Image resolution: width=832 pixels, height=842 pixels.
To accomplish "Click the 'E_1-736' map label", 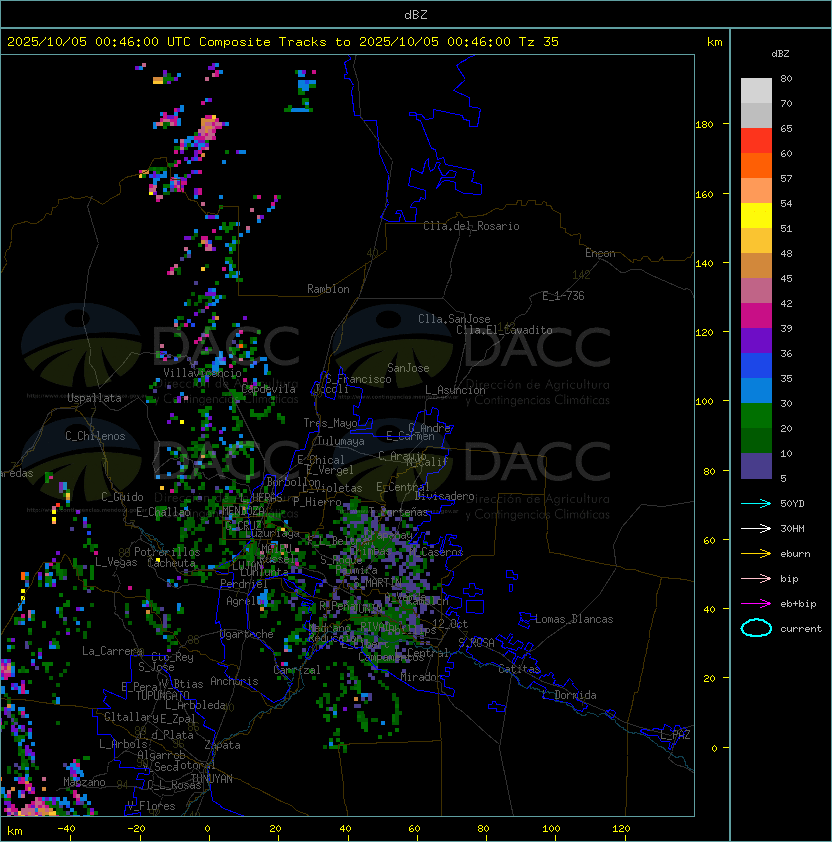I will (563, 296).
